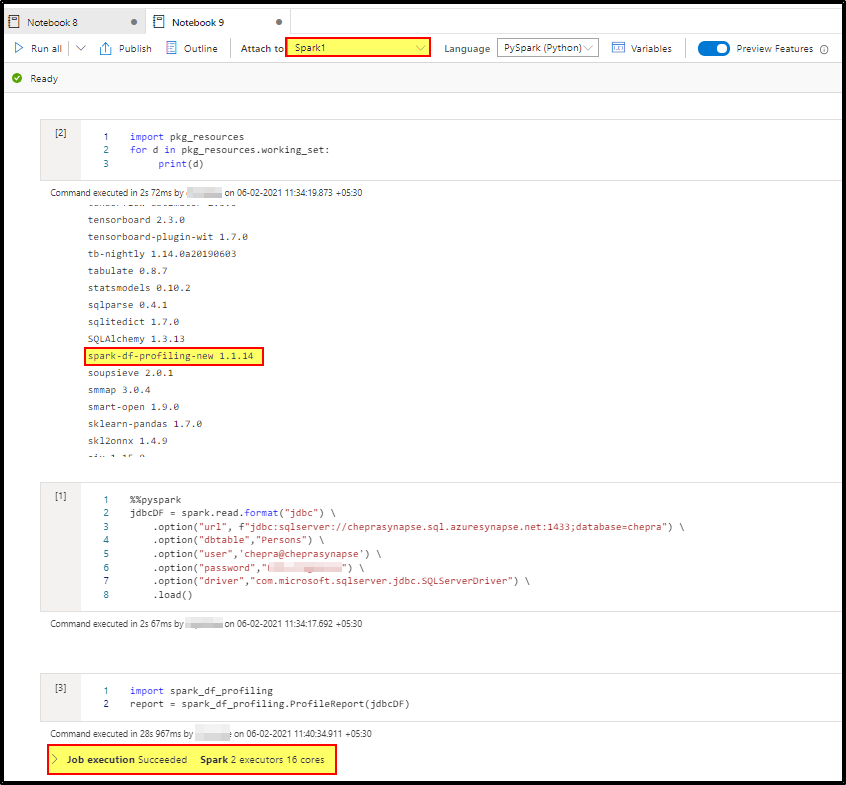Image resolution: width=846 pixels, height=785 pixels.
Task: Click the ProfileReport(jdbcDF) code line
Action: pos(270,704)
